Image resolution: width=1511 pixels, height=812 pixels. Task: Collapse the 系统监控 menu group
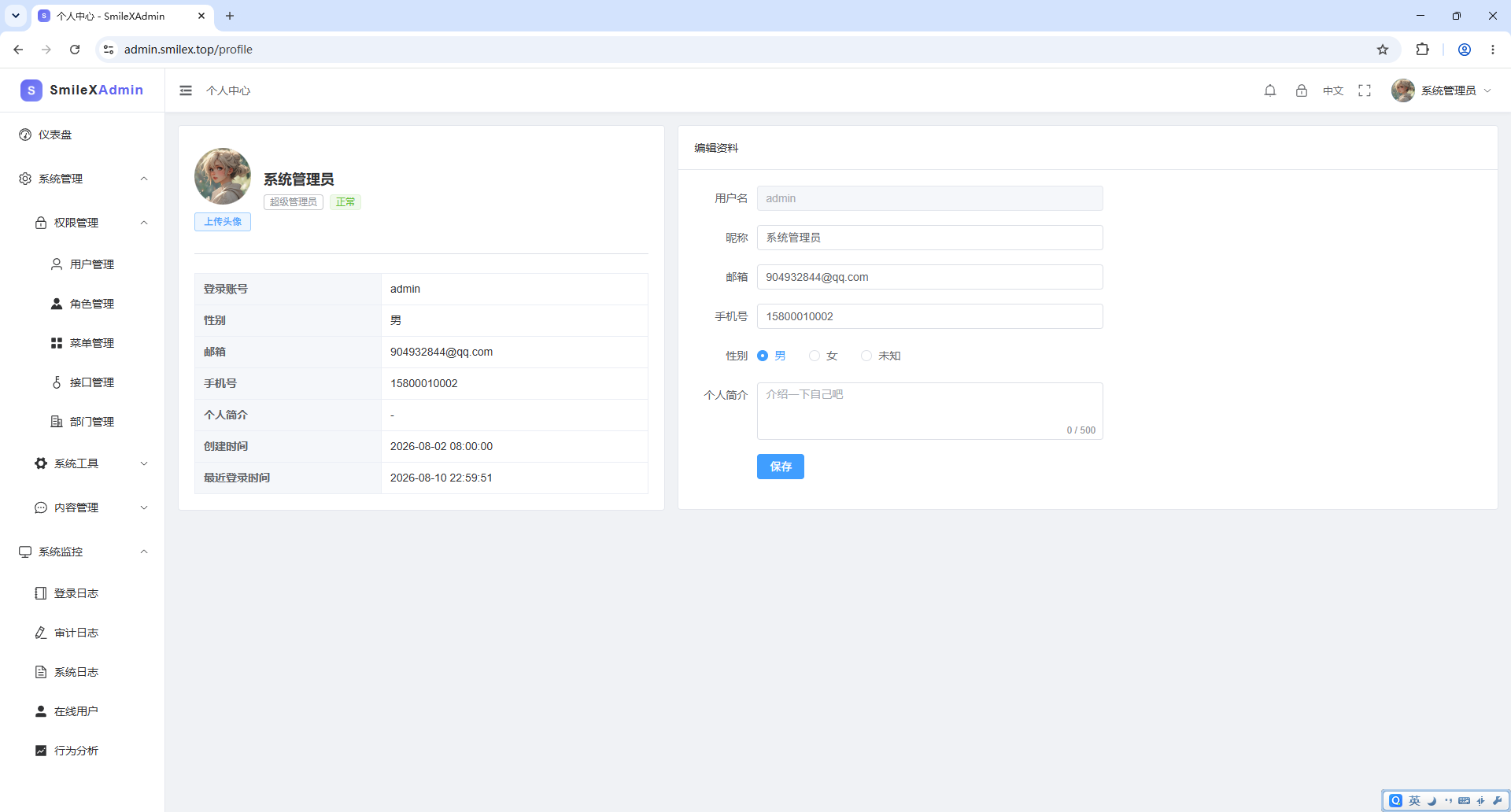[83, 552]
